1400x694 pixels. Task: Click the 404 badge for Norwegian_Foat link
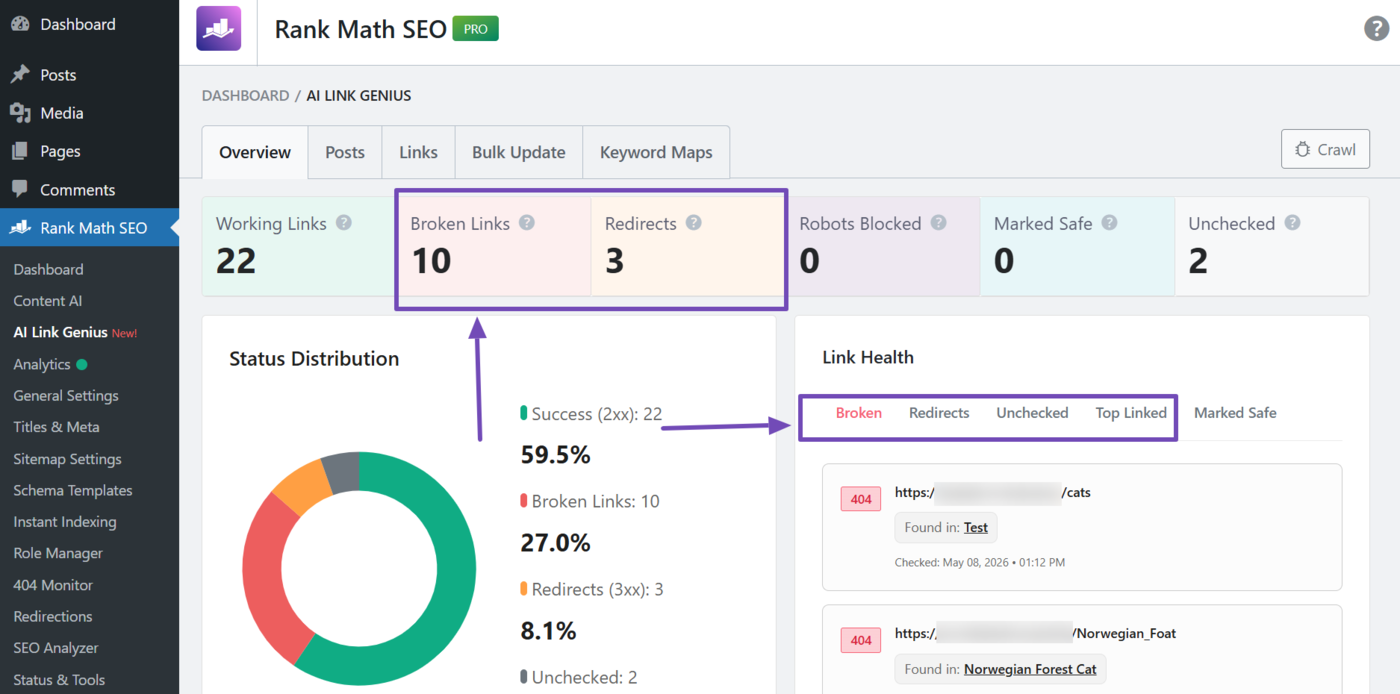861,640
